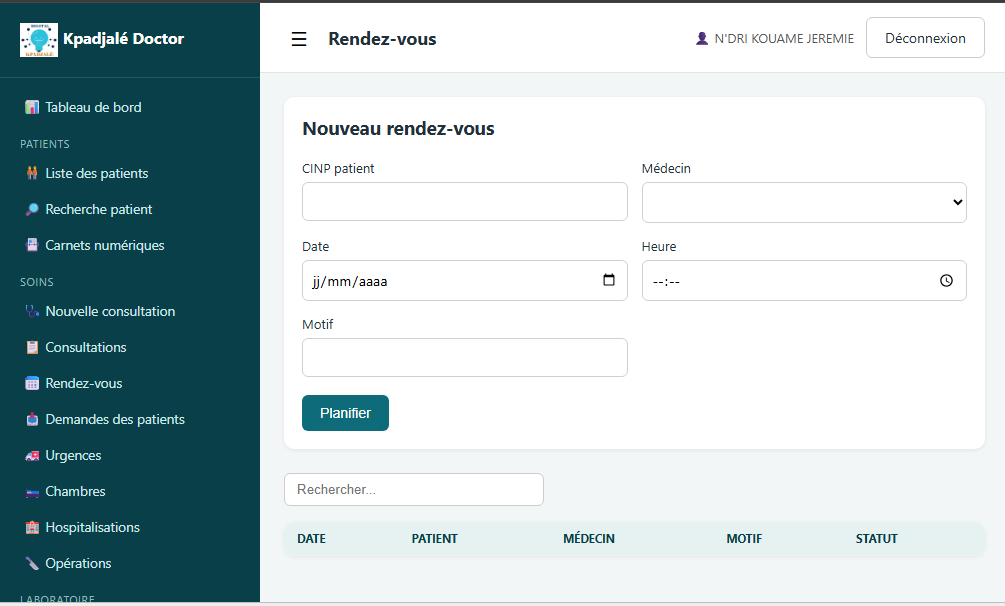Focus the CINP patient input field

coord(465,201)
